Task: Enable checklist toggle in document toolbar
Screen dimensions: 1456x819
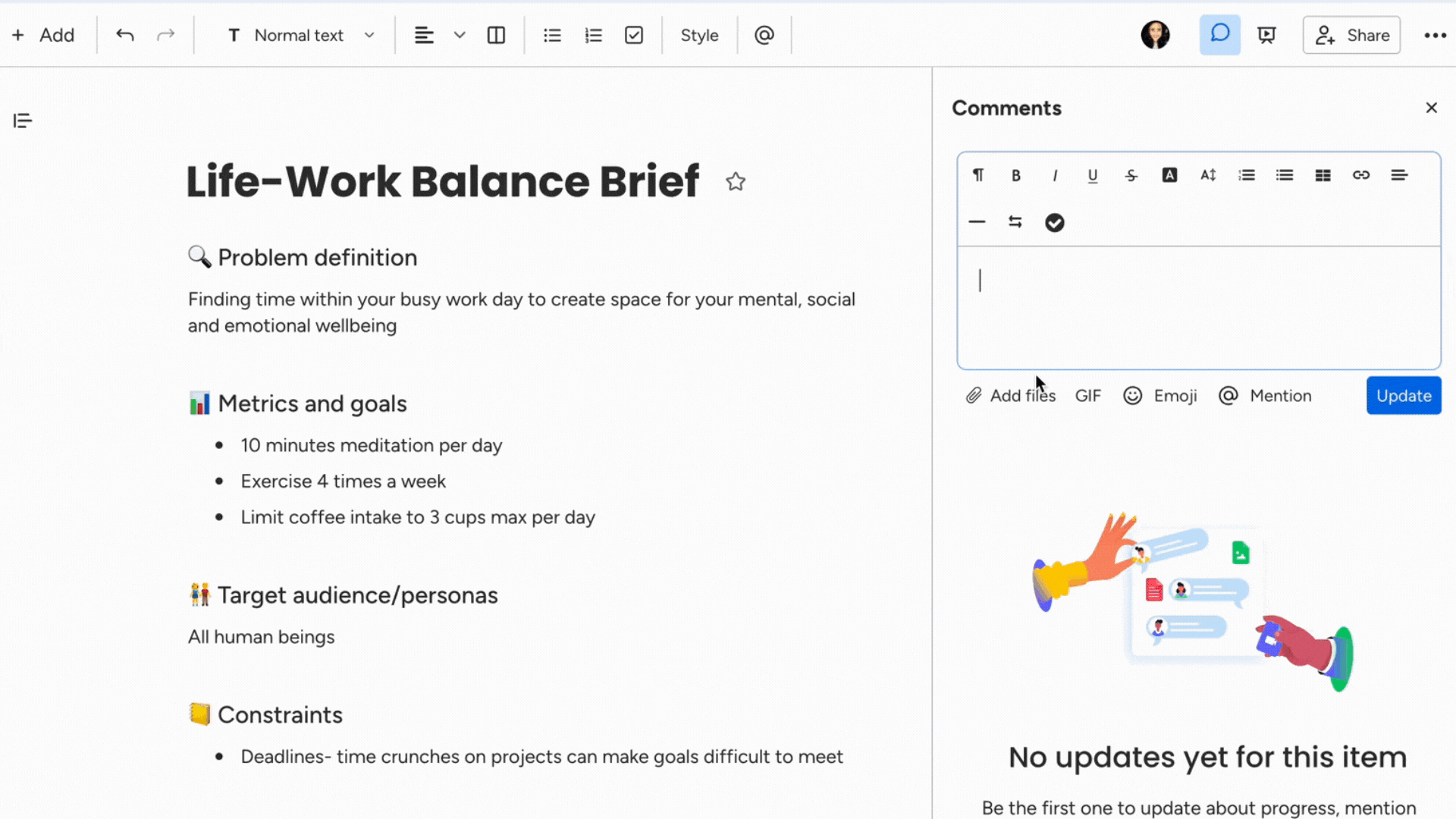Action: click(x=634, y=35)
